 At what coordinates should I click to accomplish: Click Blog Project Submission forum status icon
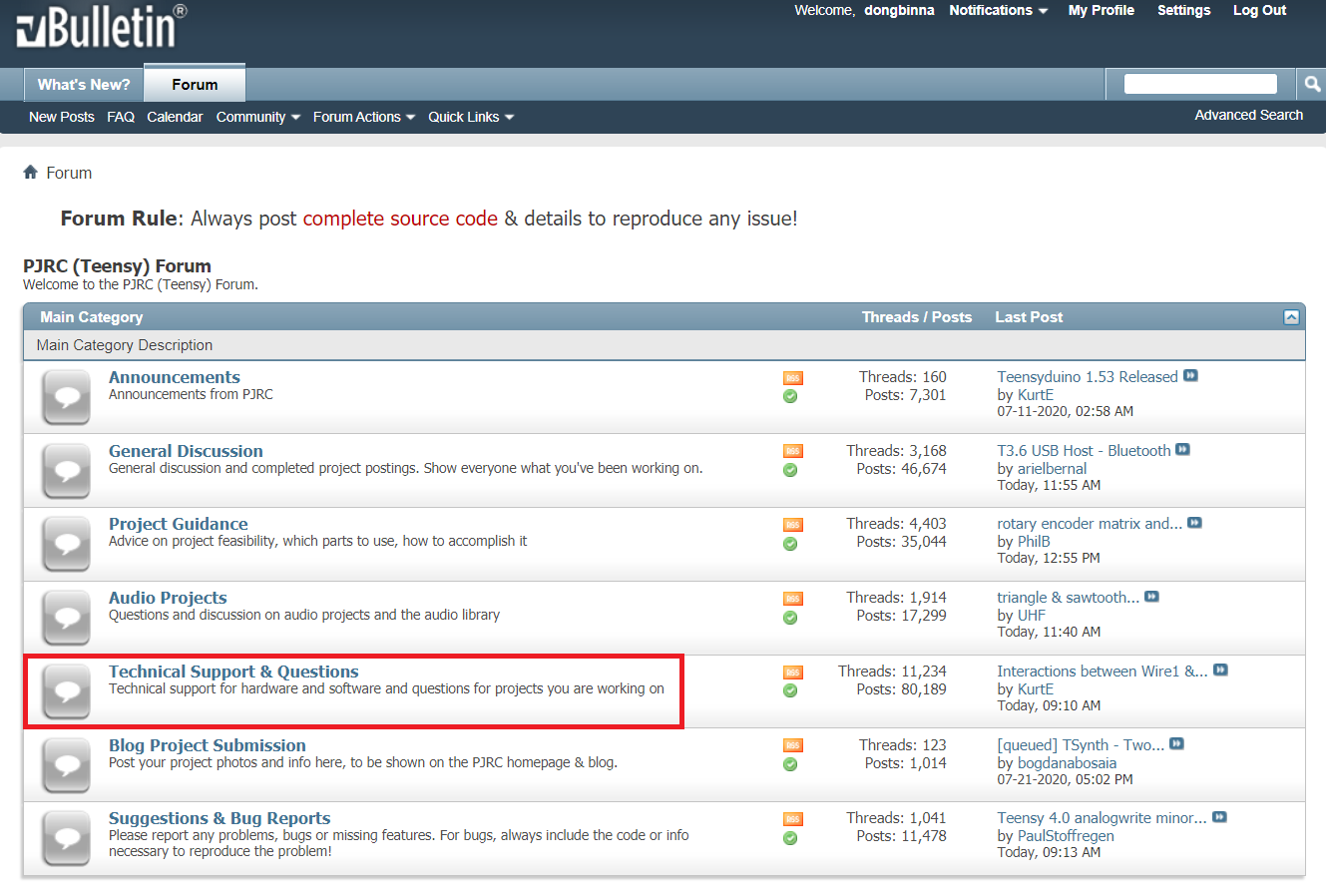tap(67, 765)
